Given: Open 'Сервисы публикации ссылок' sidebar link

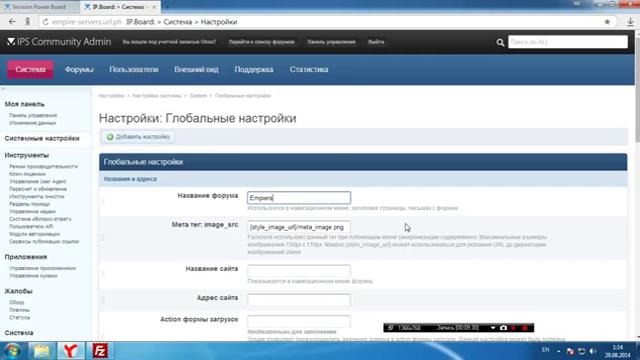Looking at the screenshot, I should pyautogui.click(x=44, y=241).
